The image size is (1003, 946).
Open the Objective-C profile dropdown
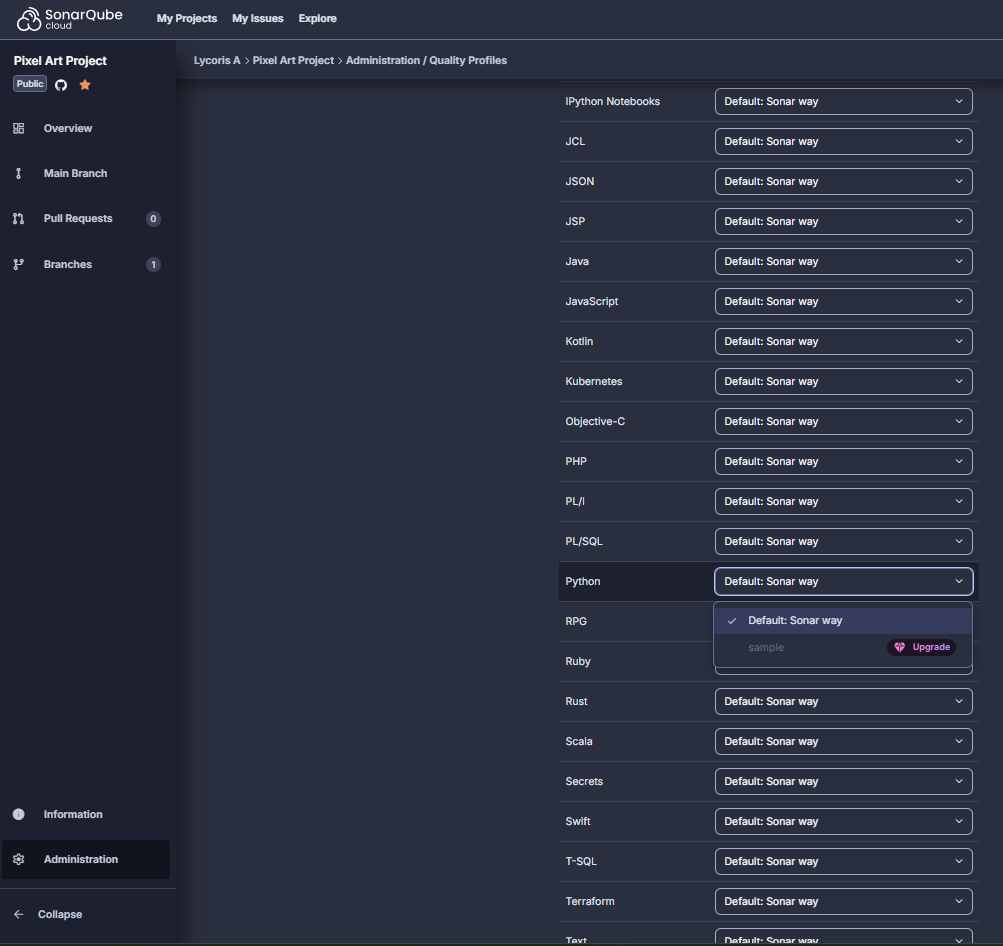[843, 422]
